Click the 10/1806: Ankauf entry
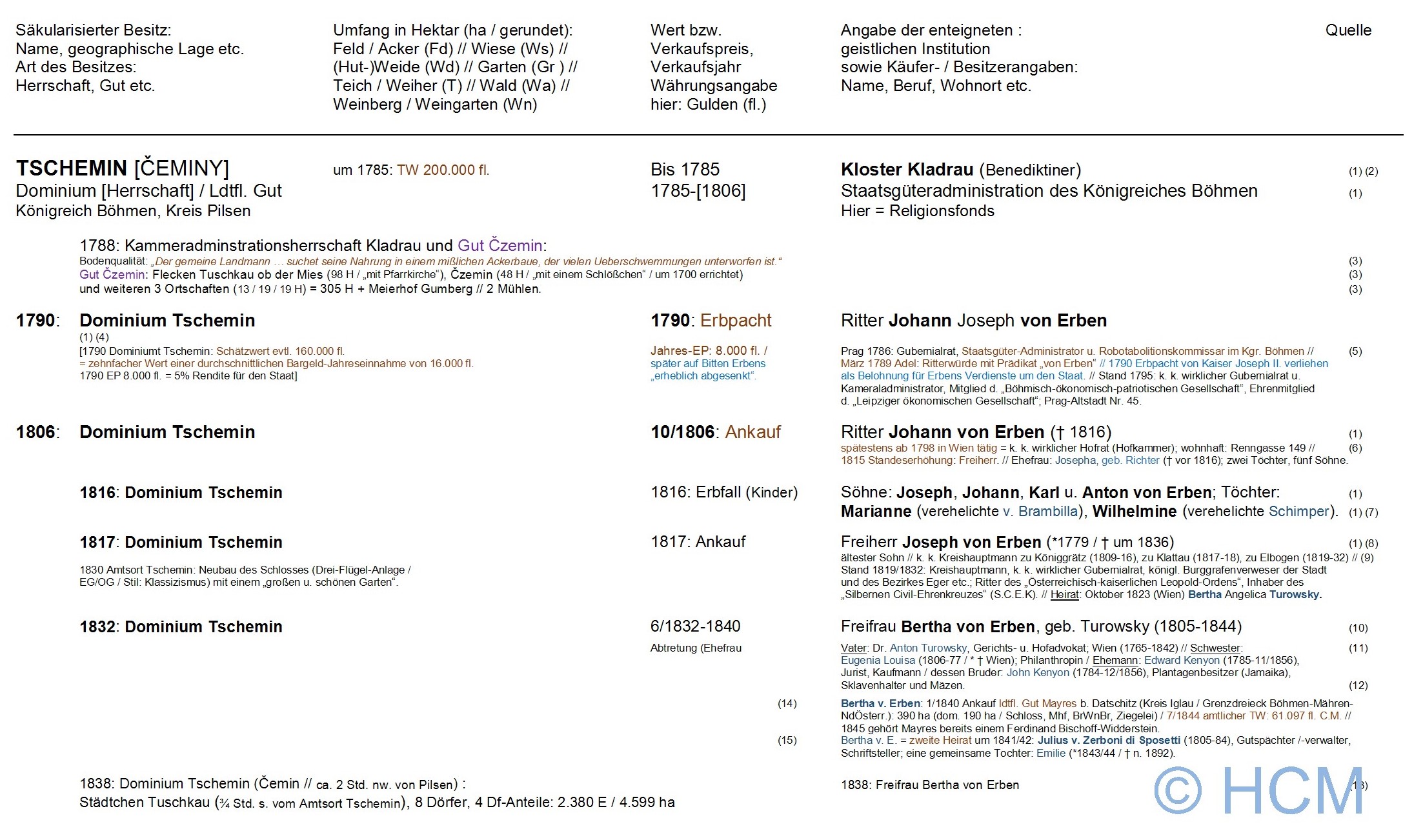The height and width of the screenshot is (840, 1423). coord(715,432)
